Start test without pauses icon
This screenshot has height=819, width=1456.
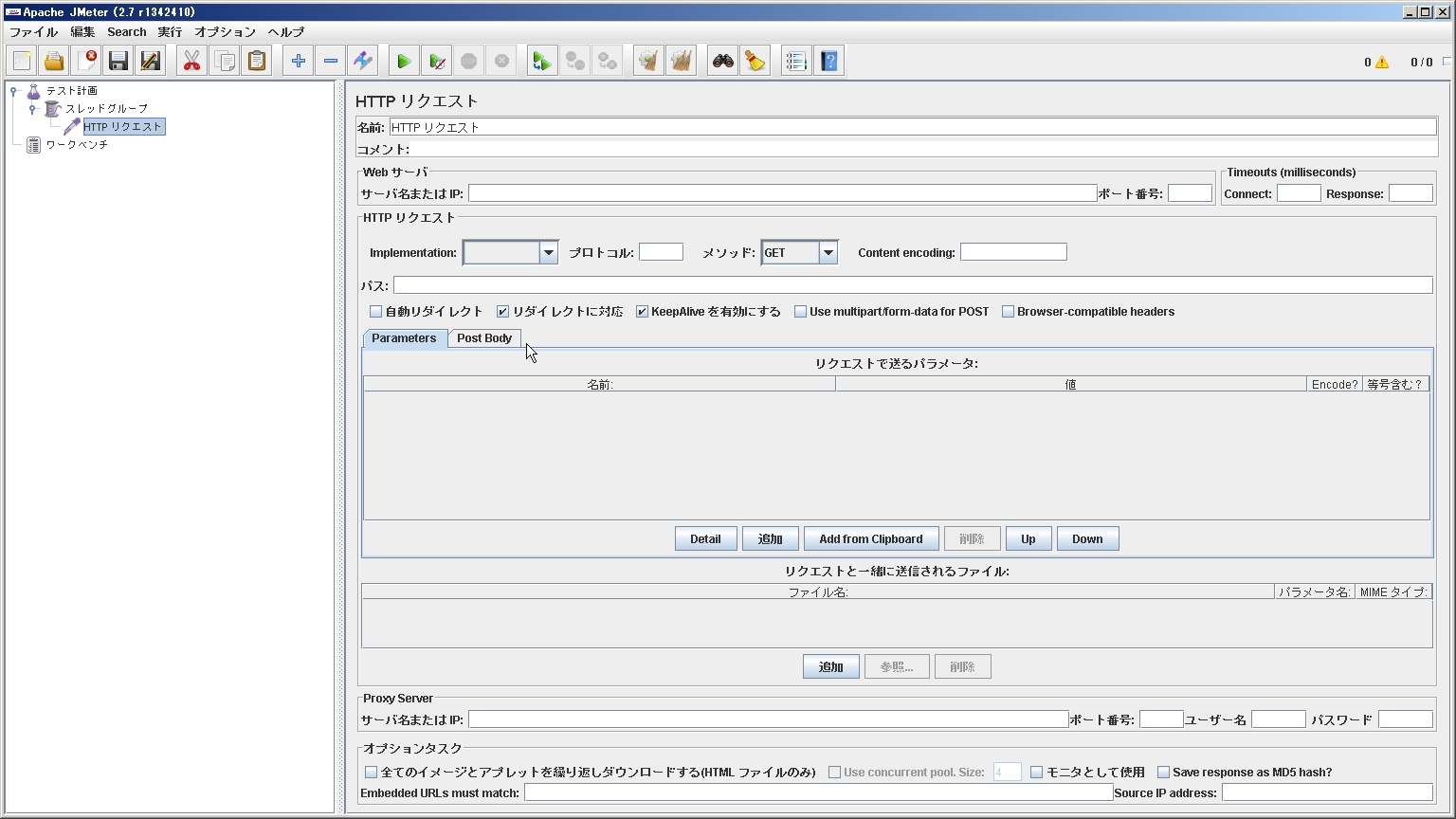(x=436, y=62)
